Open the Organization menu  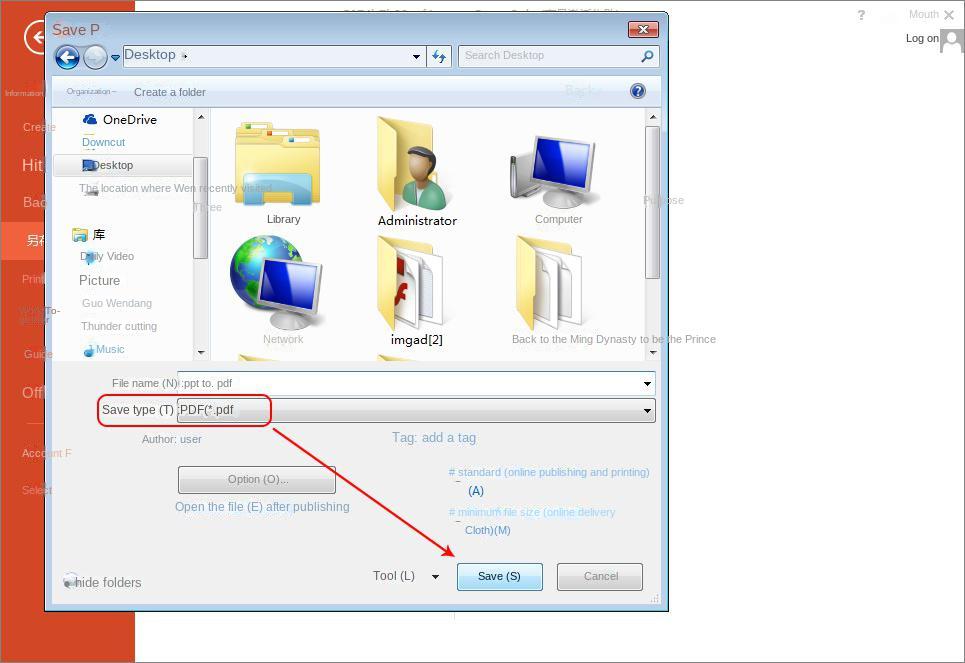coord(90,91)
